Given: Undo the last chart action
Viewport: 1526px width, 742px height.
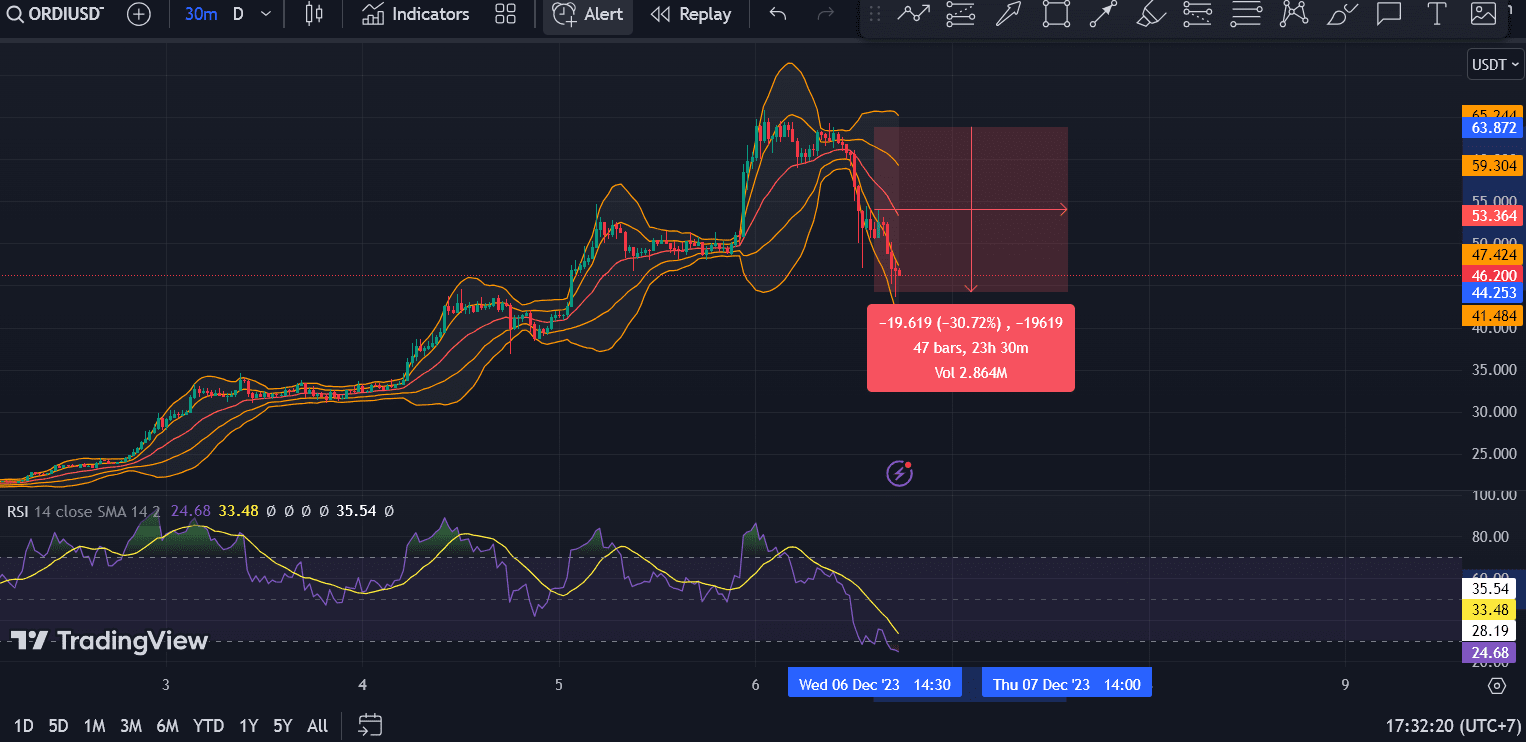Looking at the screenshot, I should 777,14.
